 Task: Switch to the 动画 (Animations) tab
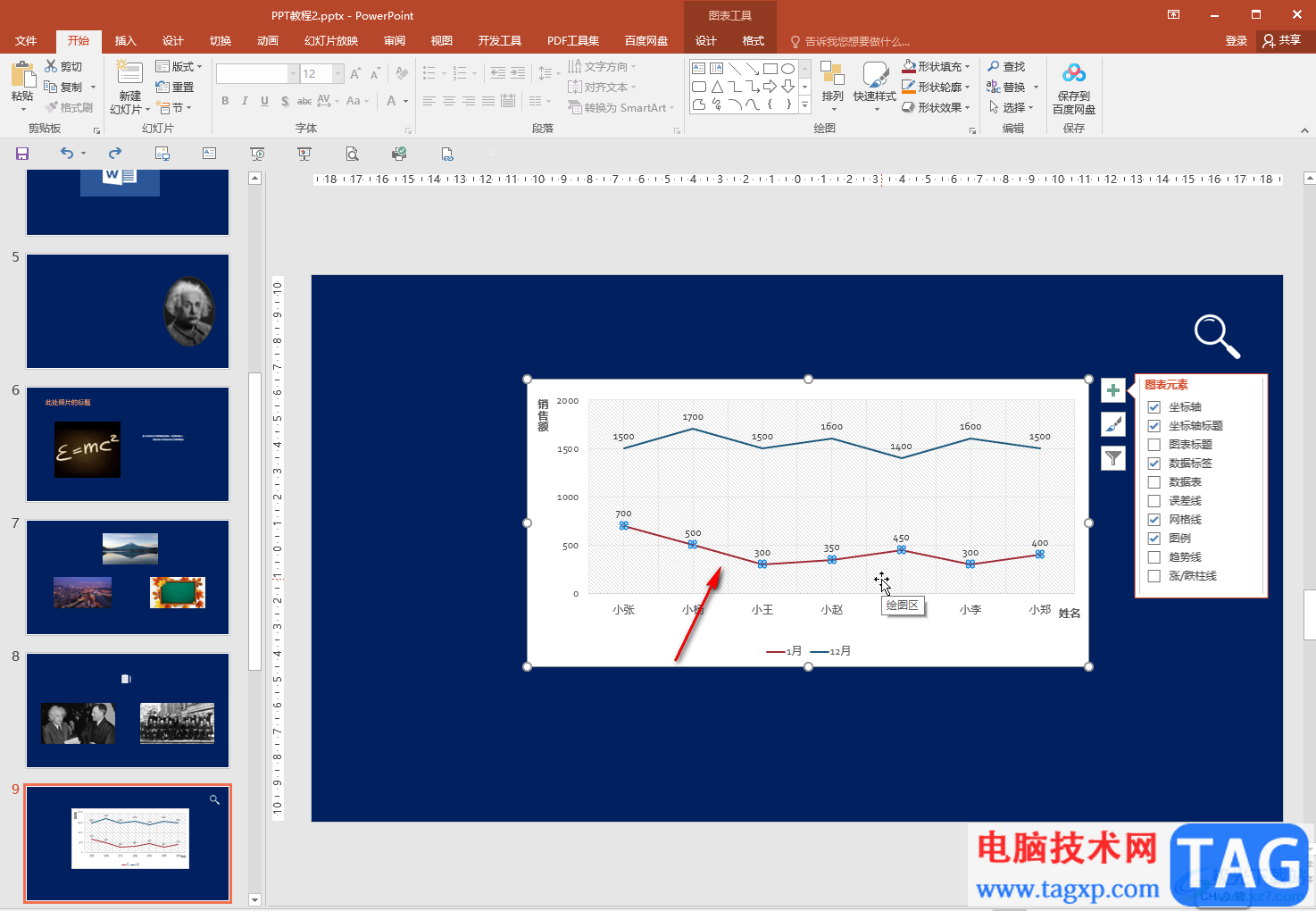click(267, 41)
